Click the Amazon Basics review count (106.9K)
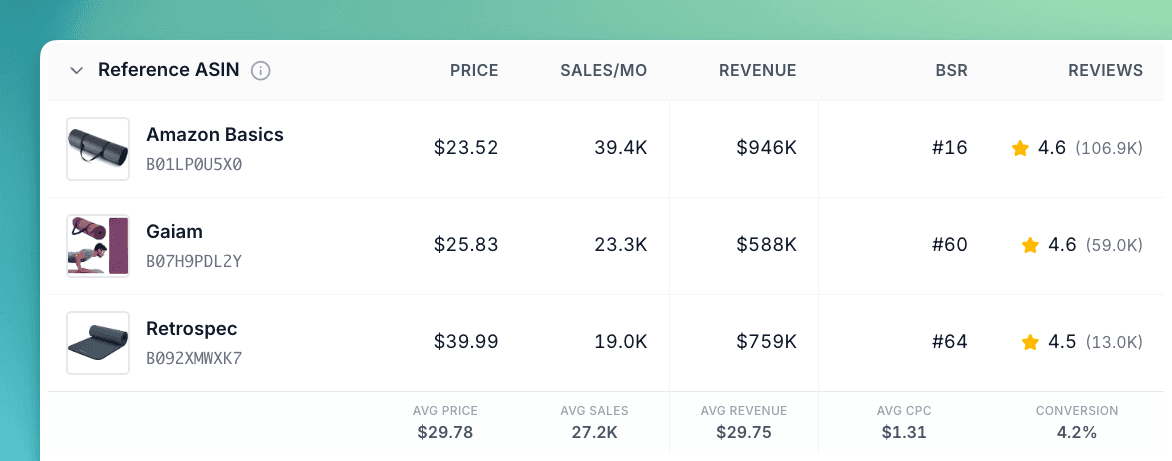Screen dimensions: 1172x461 1109,149
